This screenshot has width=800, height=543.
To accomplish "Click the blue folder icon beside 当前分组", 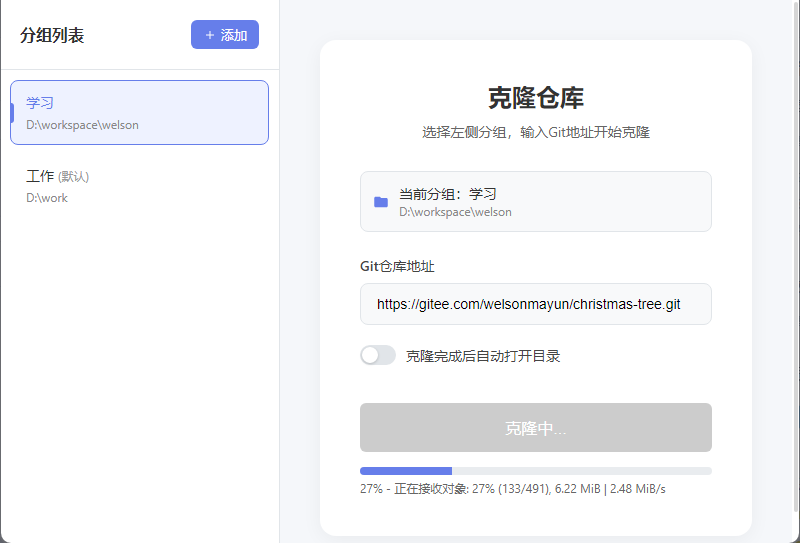I will click(381, 202).
